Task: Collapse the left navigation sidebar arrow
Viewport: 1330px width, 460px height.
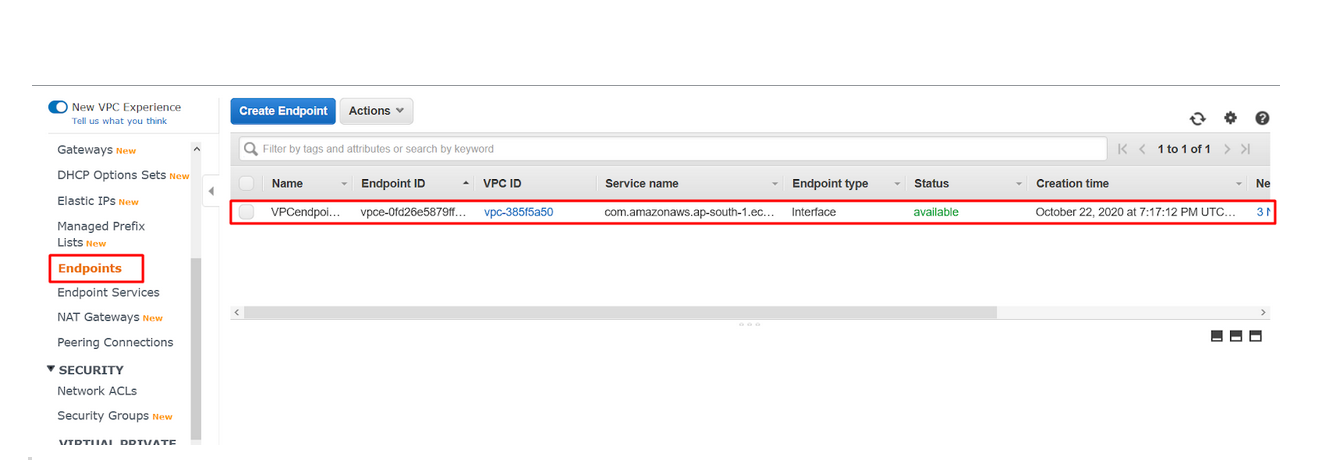Action: tap(211, 191)
